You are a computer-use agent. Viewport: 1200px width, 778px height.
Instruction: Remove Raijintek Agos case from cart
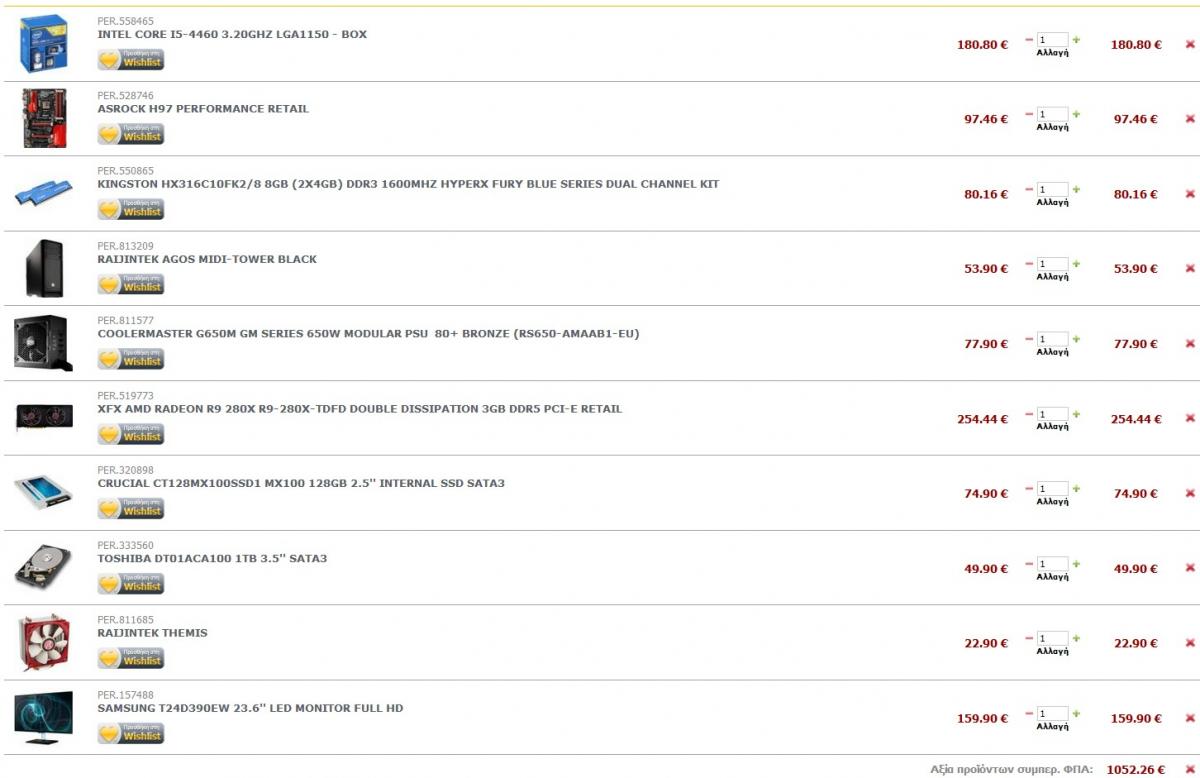[1190, 269]
